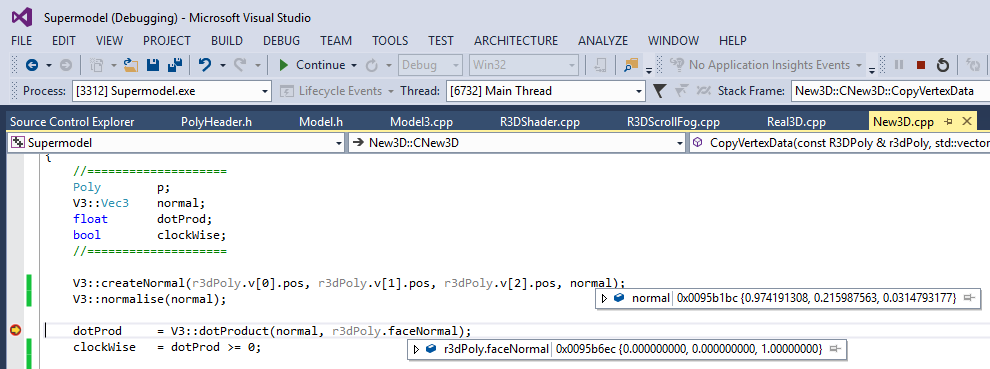The height and width of the screenshot is (369, 990).
Task: Switch to the Source Control Explorer tab
Action: coord(73,122)
